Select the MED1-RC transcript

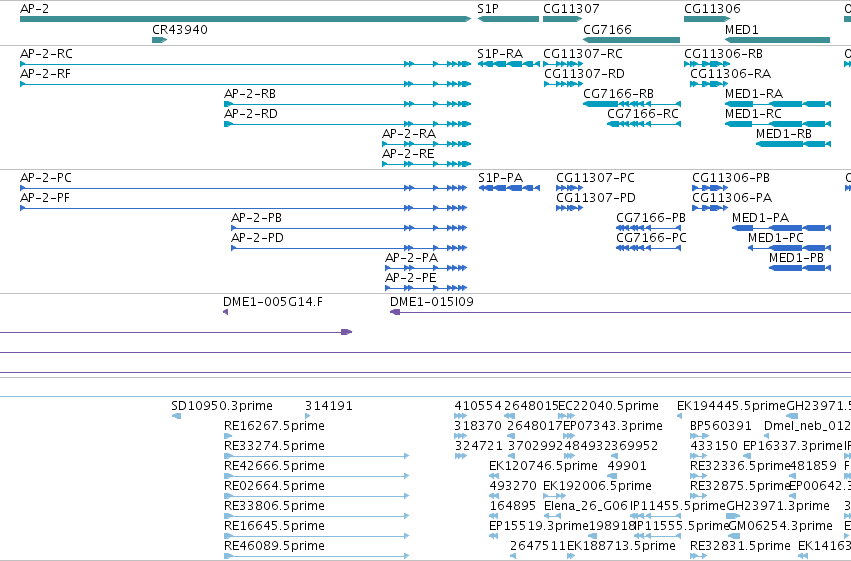(x=778, y=124)
